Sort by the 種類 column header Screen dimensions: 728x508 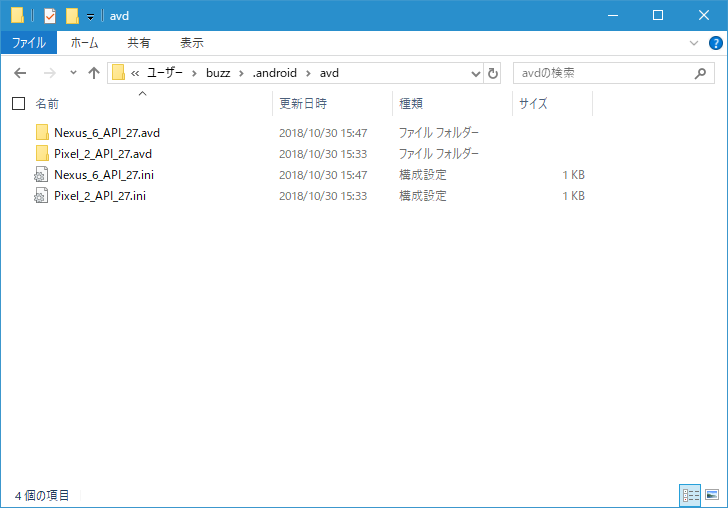(x=411, y=103)
